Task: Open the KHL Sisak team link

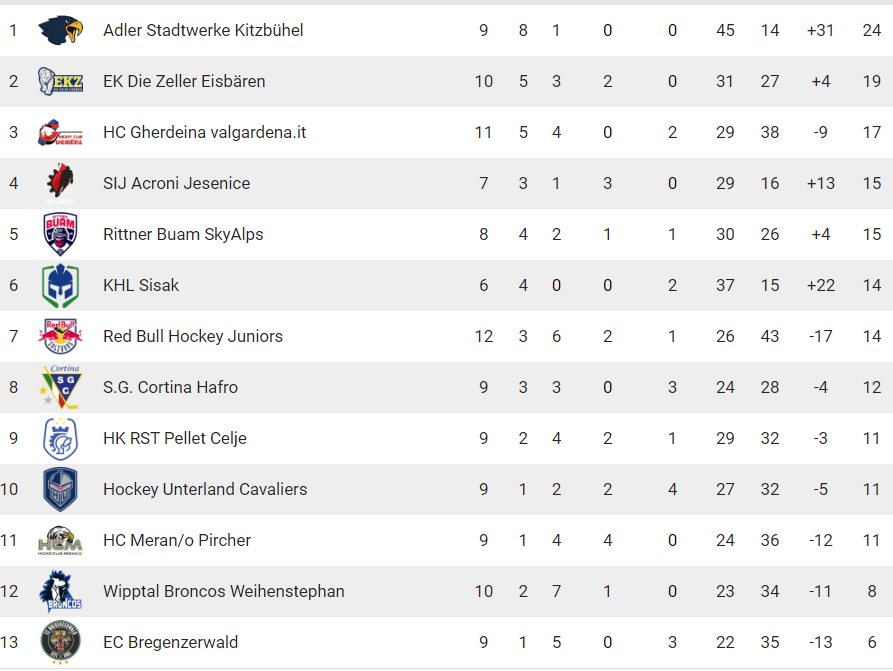Action: point(141,285)
